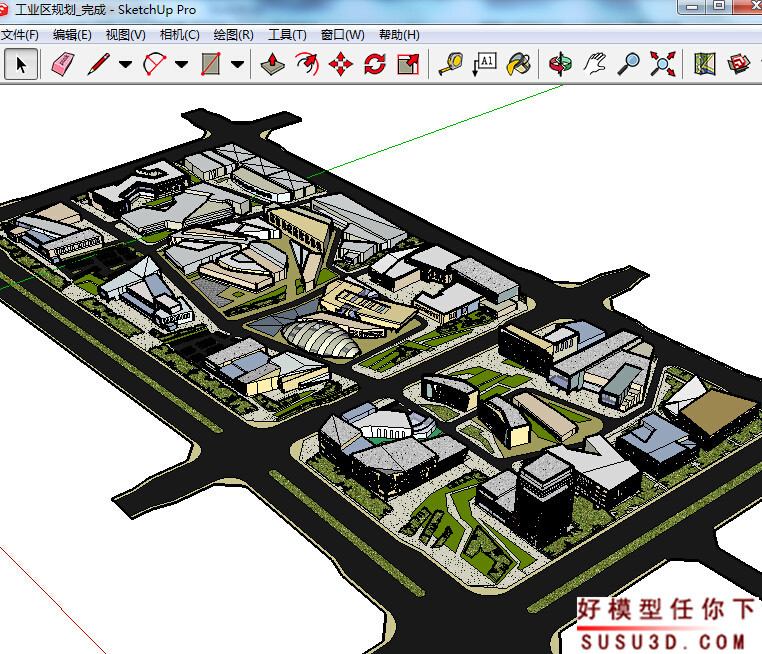Select the arrow Select tool
Viewport: 762px width, 654px height.
(21, 64)
